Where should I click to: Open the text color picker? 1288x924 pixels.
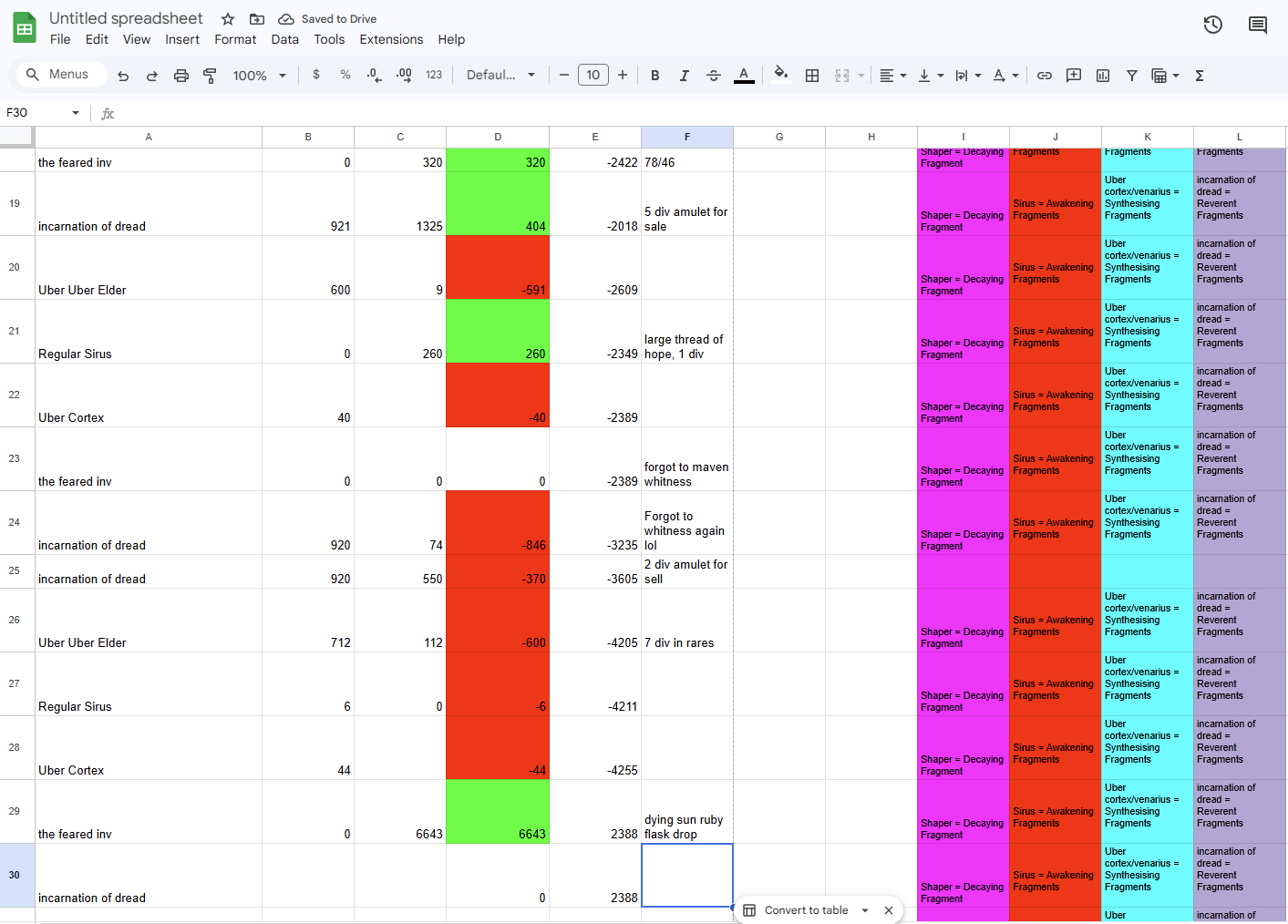[x=744, y=75]
